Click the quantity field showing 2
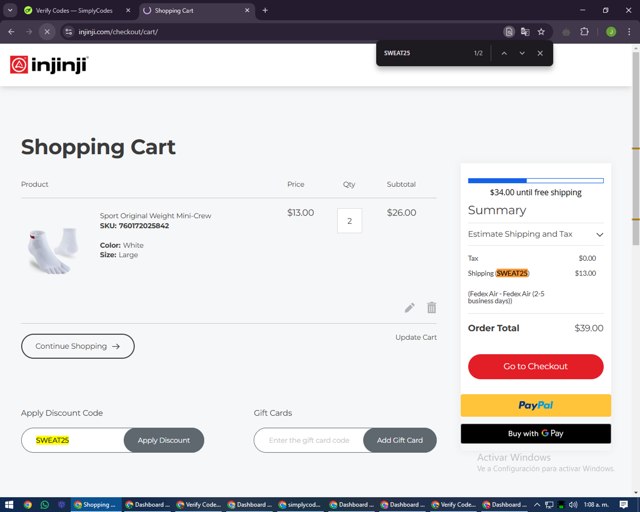 pyautogui.click(x=349, y=221)
